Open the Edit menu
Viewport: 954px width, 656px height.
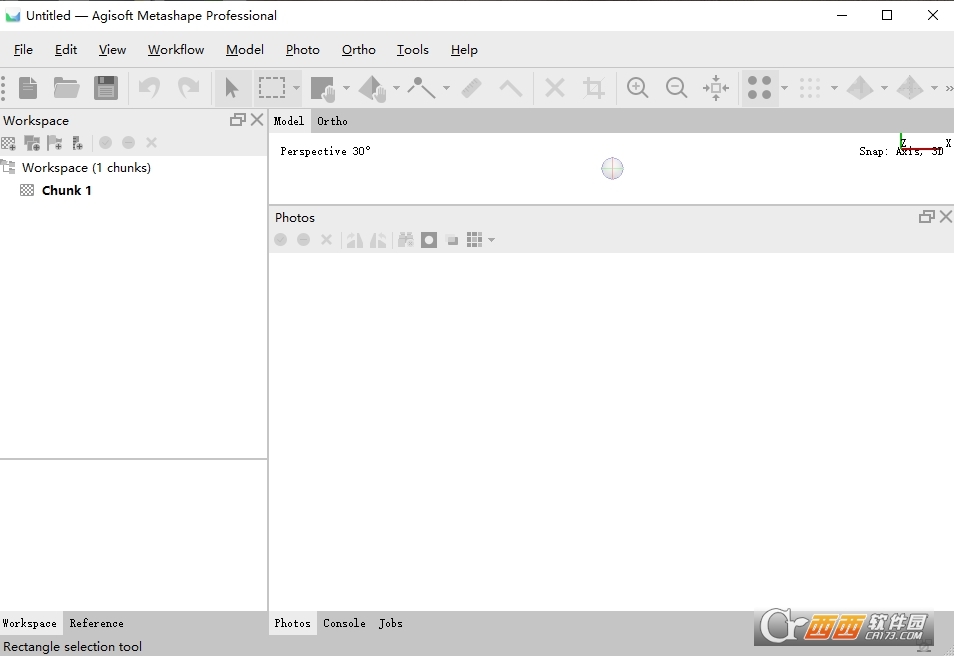click(x=66, y=50)
